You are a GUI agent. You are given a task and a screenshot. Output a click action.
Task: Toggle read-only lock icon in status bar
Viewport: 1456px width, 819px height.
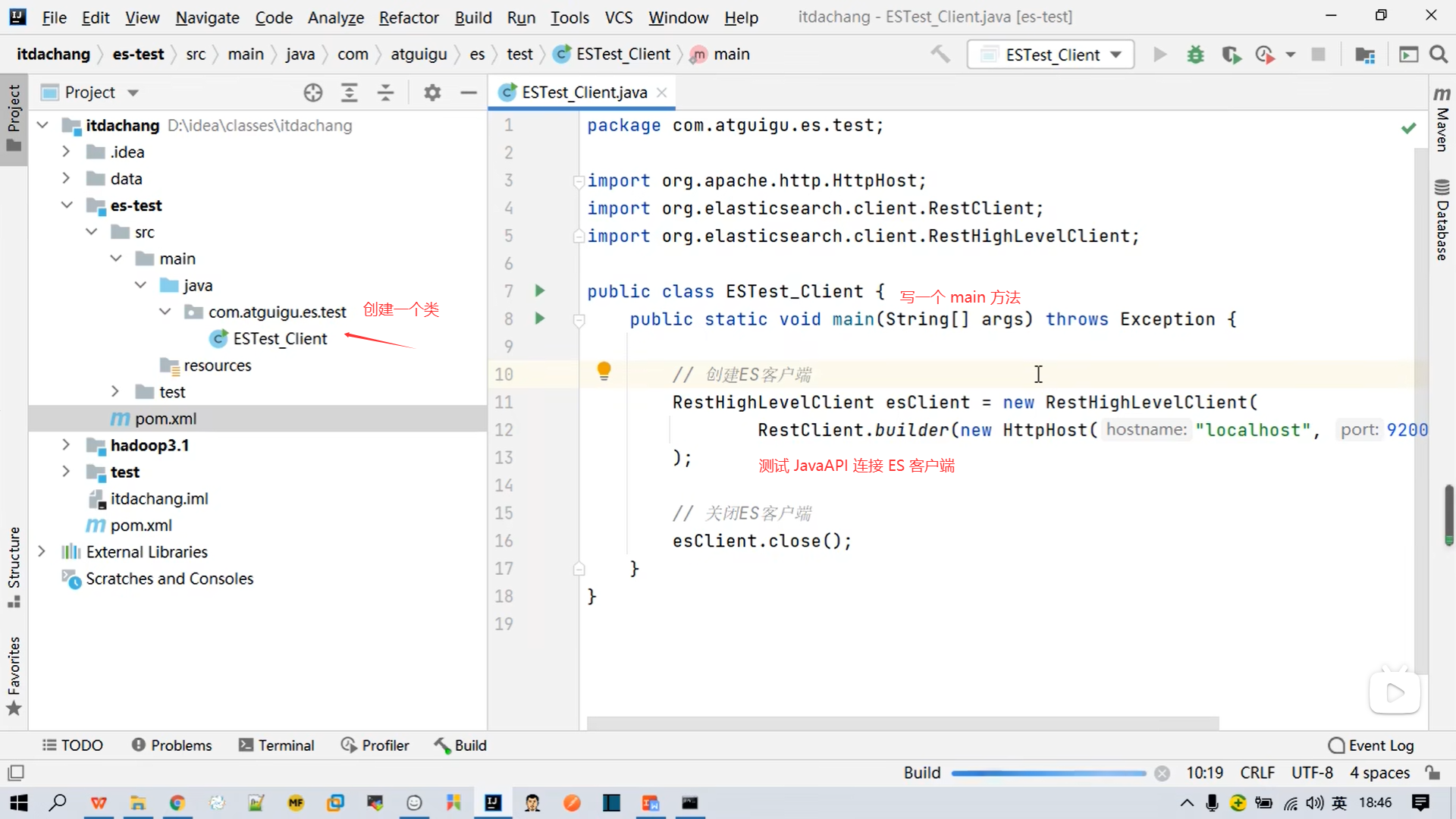1432,773
